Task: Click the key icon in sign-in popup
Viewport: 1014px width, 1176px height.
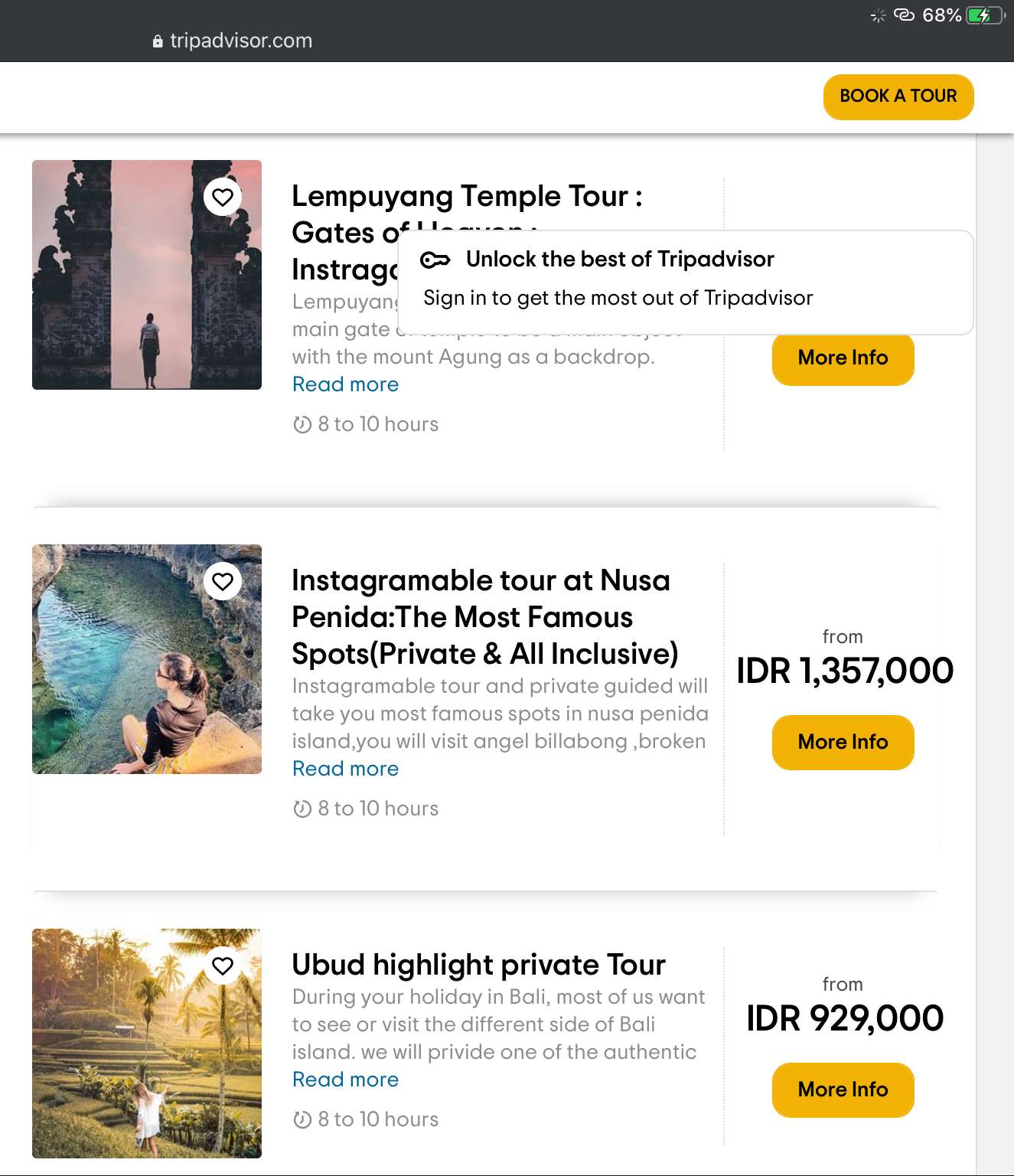Action: pyautogui.click(x=435, y=260)
